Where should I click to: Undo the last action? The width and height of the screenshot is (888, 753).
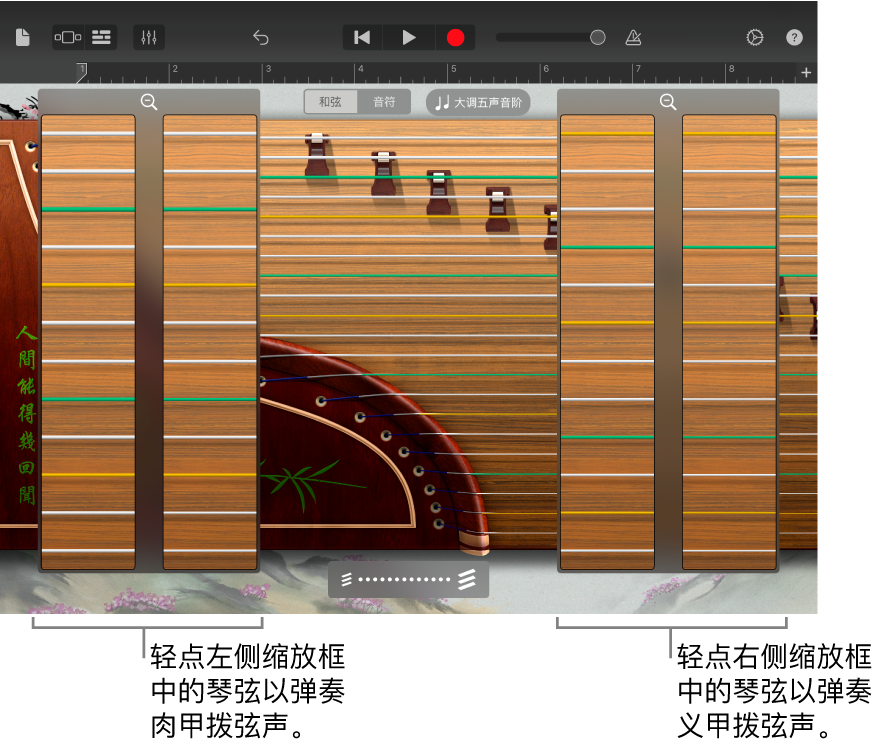(x=261, y=37)
